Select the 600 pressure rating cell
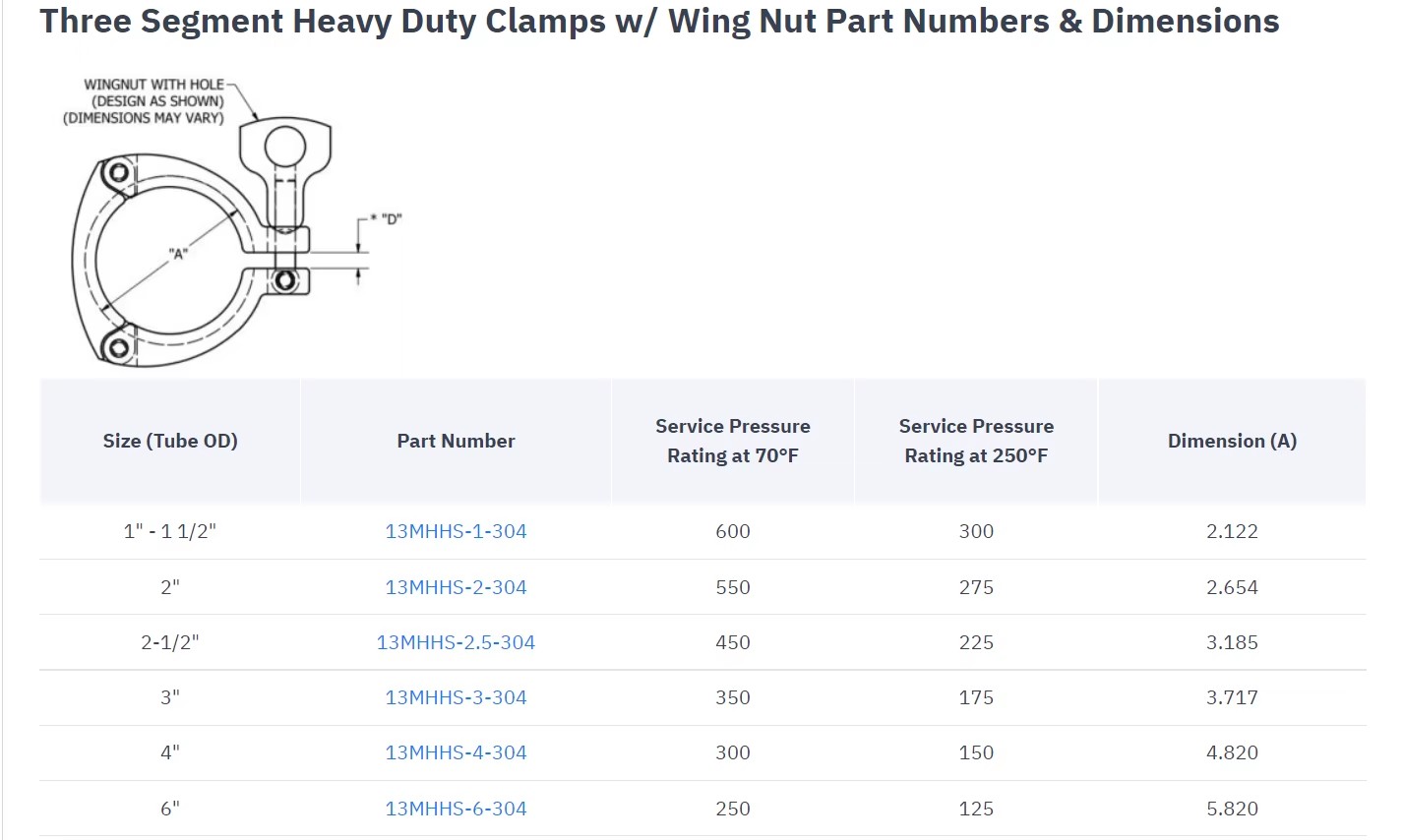 (733, 531)
